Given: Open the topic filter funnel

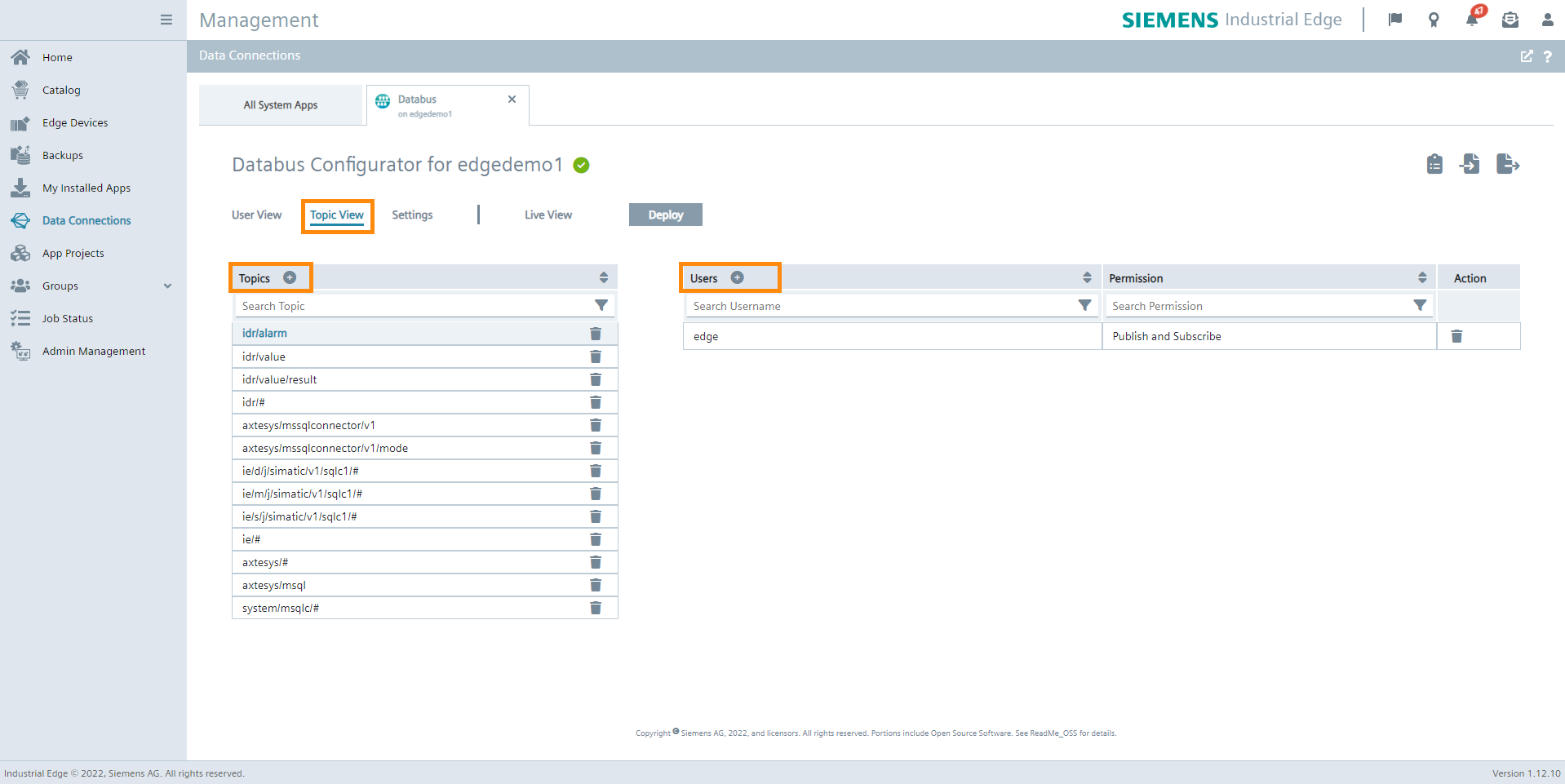Looking at the screenshot, I should pyautogui.click(x=601, y=305).
